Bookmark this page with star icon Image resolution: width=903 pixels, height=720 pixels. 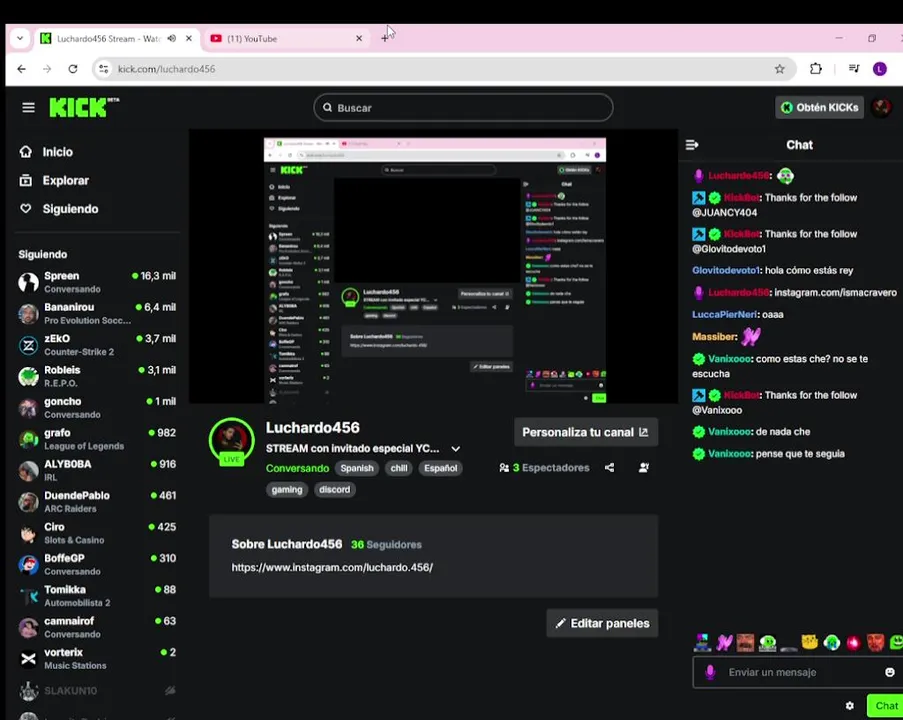pyautogui.click(x=779, y=69)
